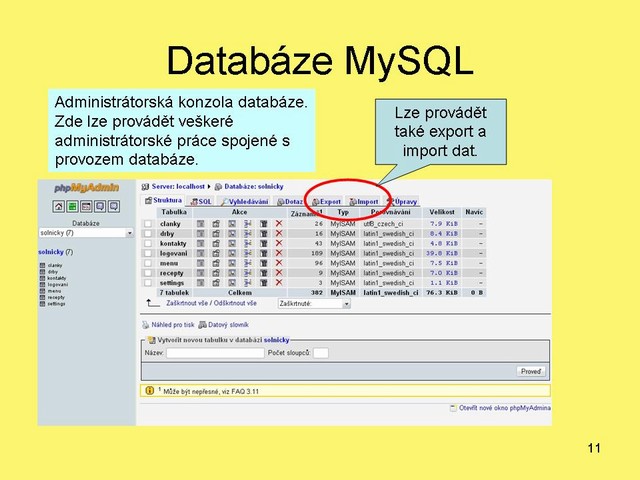Open the Úpravy tab
The height and width of the screenshot is (480, 640).
tap(402, 202)
